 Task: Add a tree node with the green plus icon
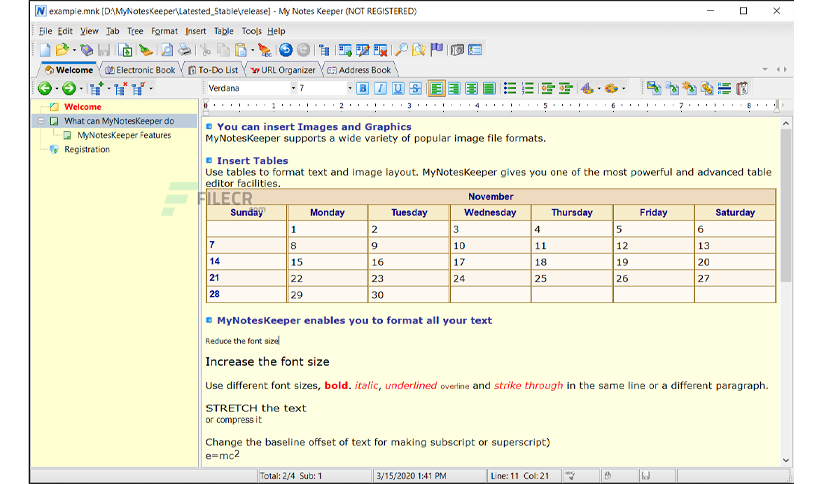[97, 88]
